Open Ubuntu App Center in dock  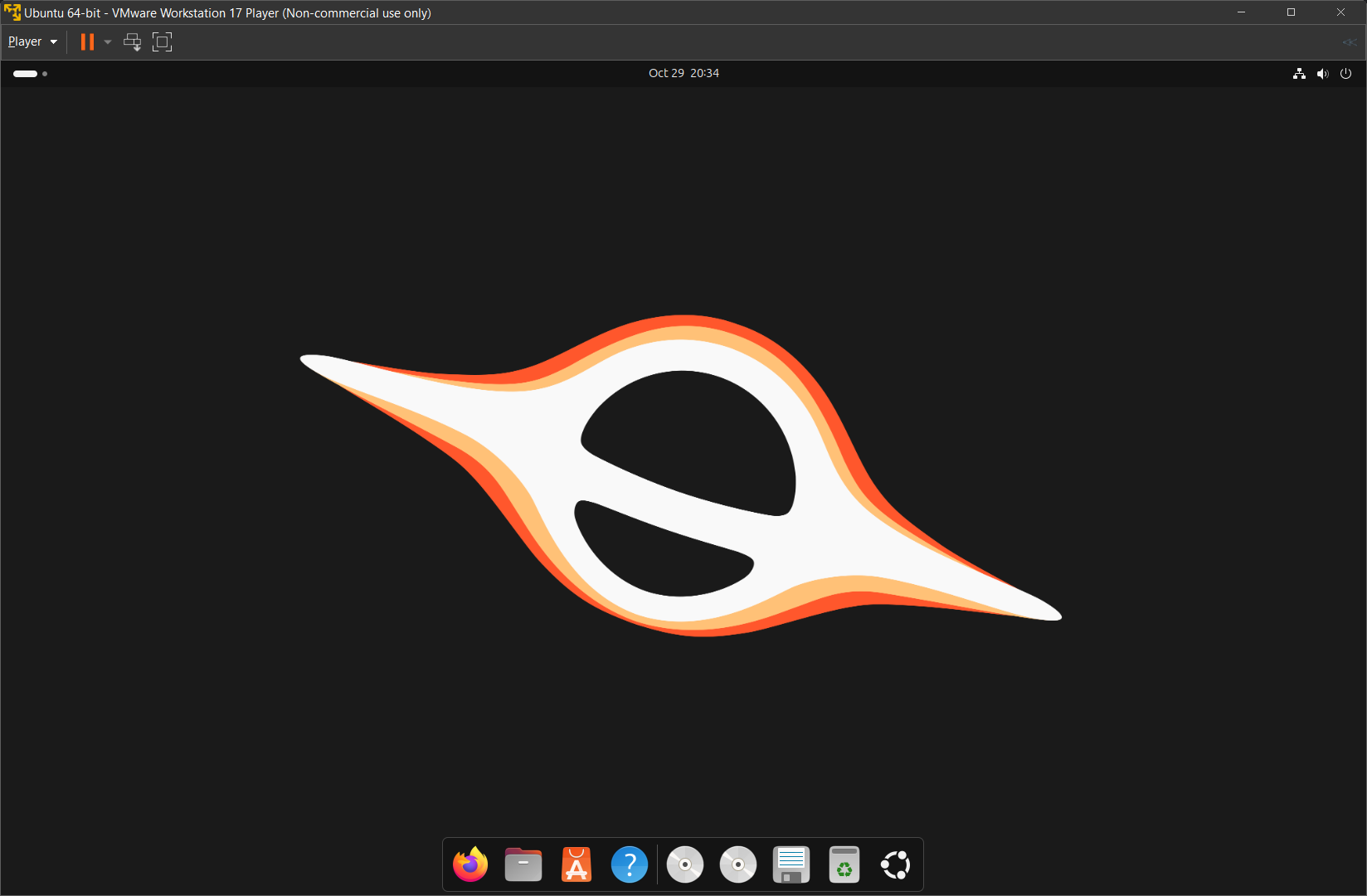point(576,864)
